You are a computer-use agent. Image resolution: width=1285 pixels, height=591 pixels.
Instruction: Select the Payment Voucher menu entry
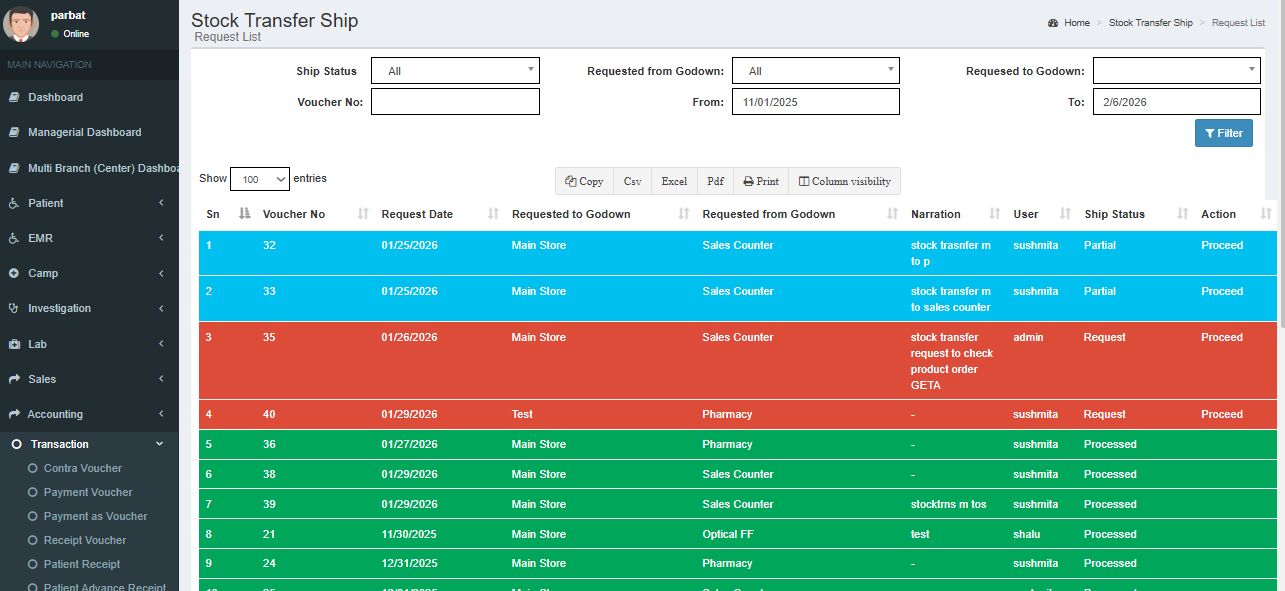[x=87, y=492]
